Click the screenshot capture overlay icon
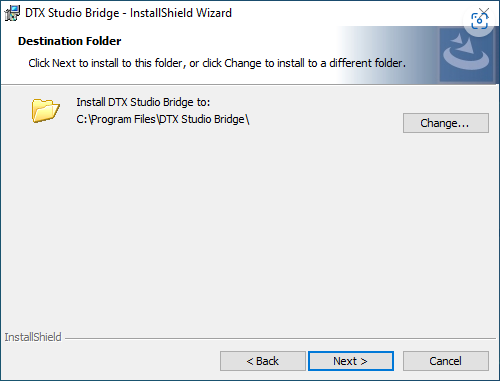The height and width of the screenshot is (381, 500). pos(479,21)
